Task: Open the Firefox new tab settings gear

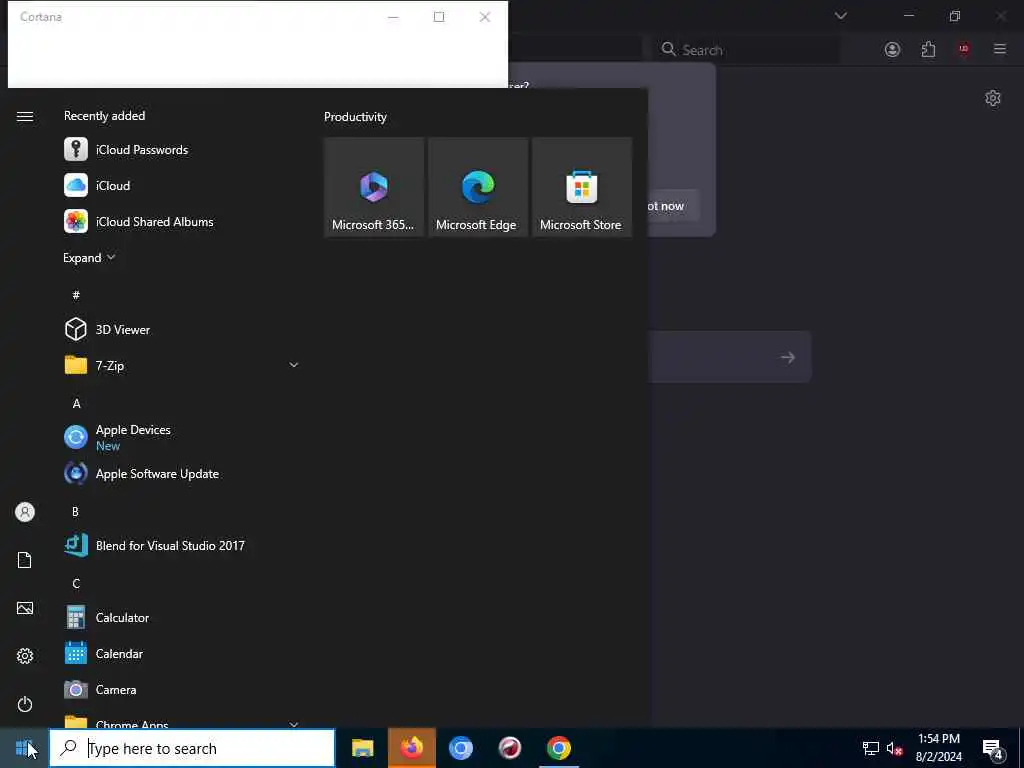Action: click(993, 98)
